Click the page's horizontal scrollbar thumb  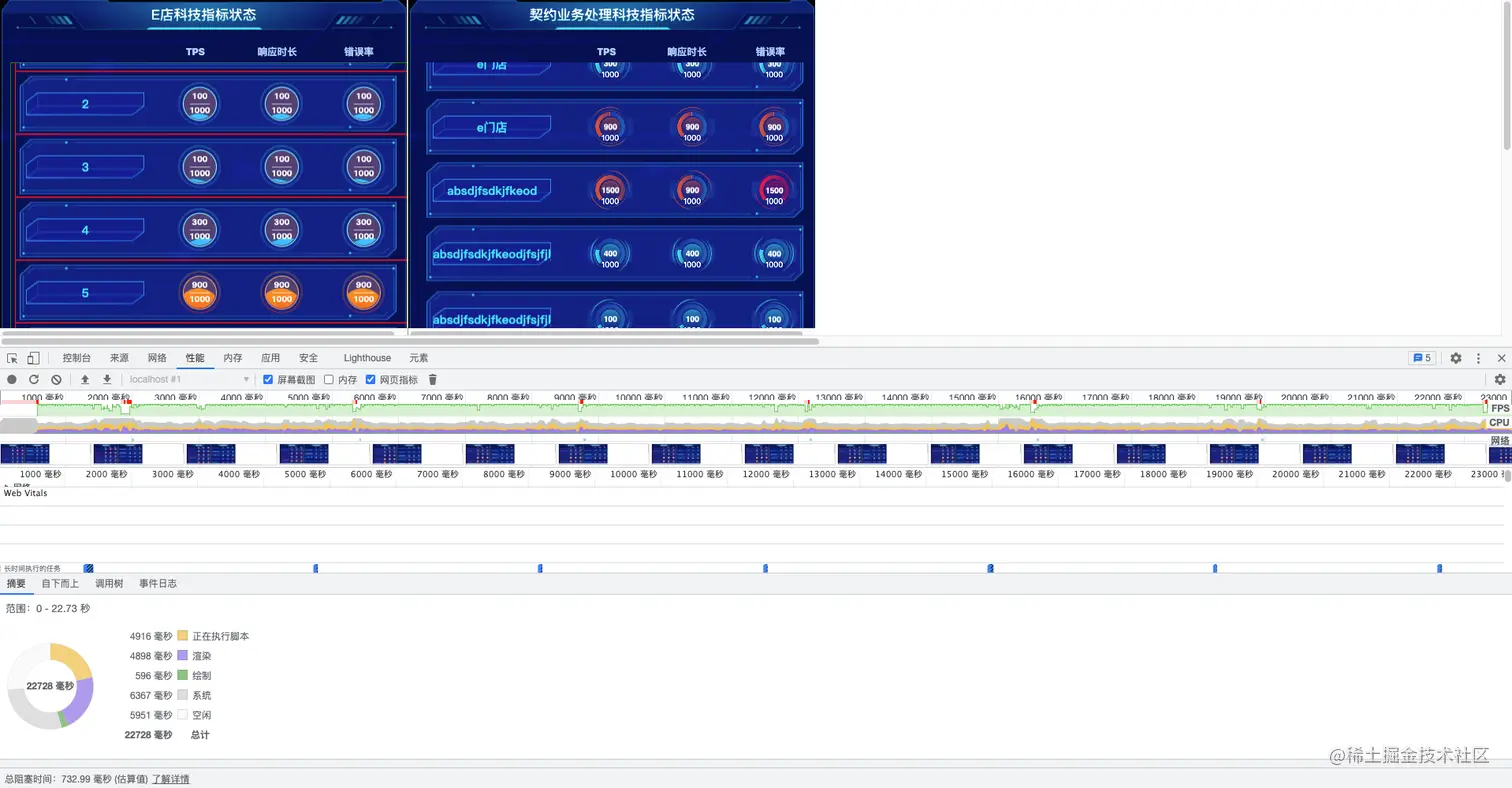point(410,341)
